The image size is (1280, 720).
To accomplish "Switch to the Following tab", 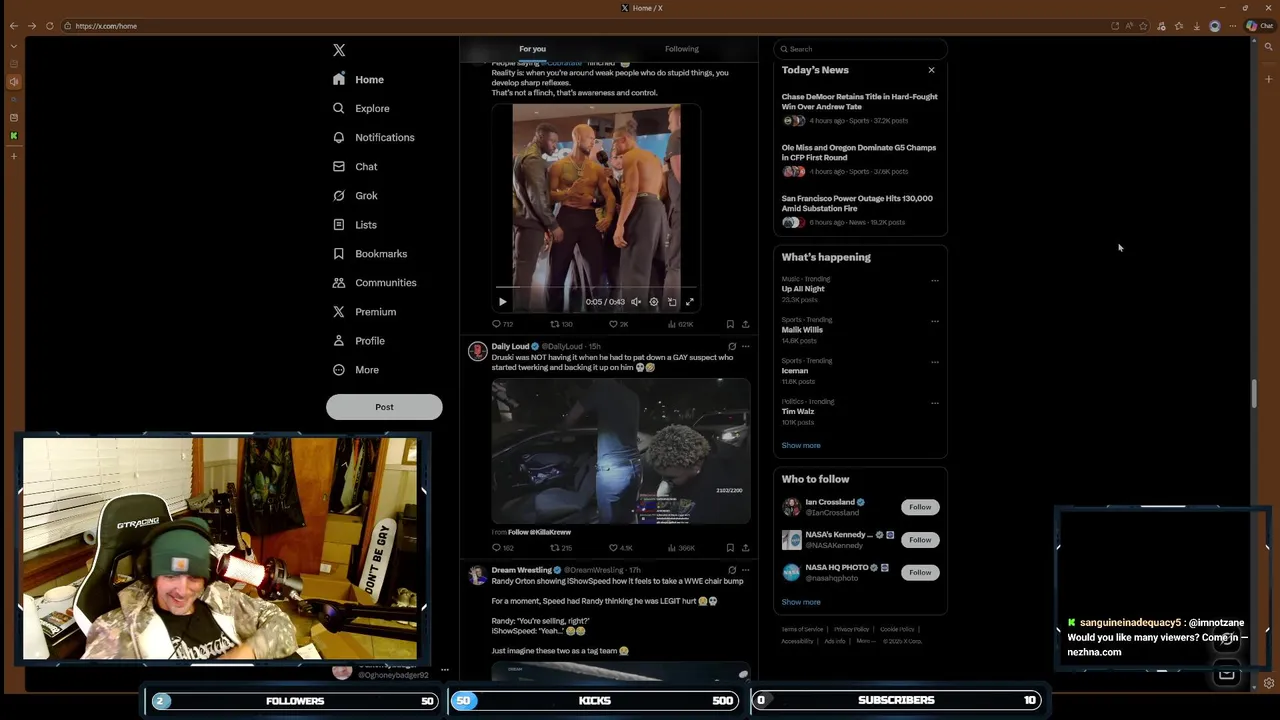I will (682, 49).
